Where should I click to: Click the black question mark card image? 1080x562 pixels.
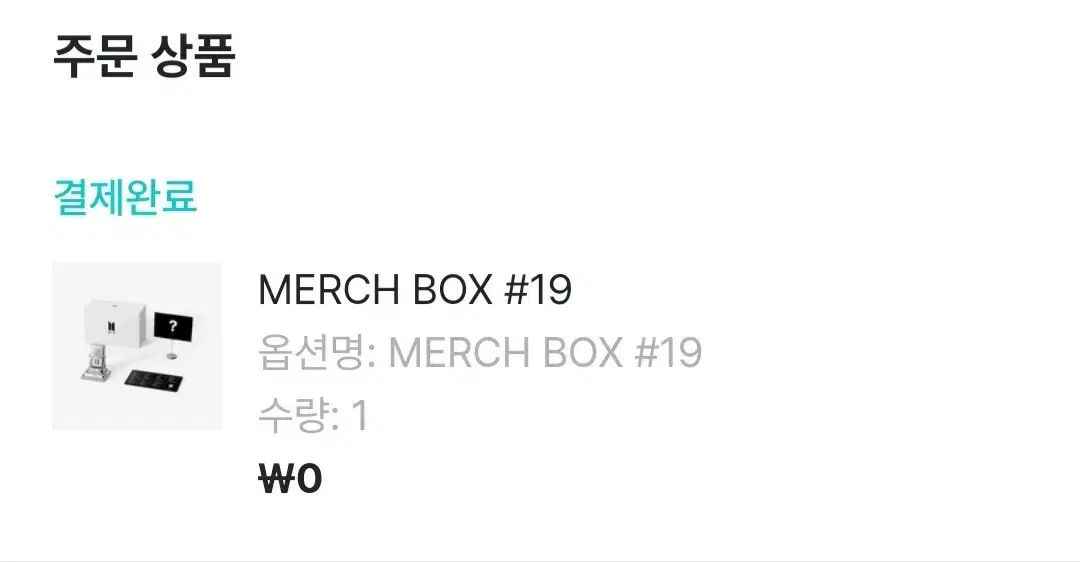tap(173, 327)
